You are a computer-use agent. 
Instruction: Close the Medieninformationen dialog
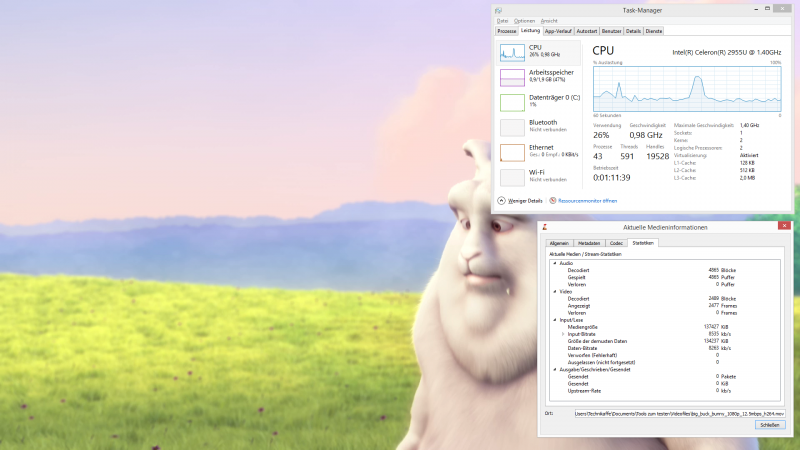click(784, 226)
